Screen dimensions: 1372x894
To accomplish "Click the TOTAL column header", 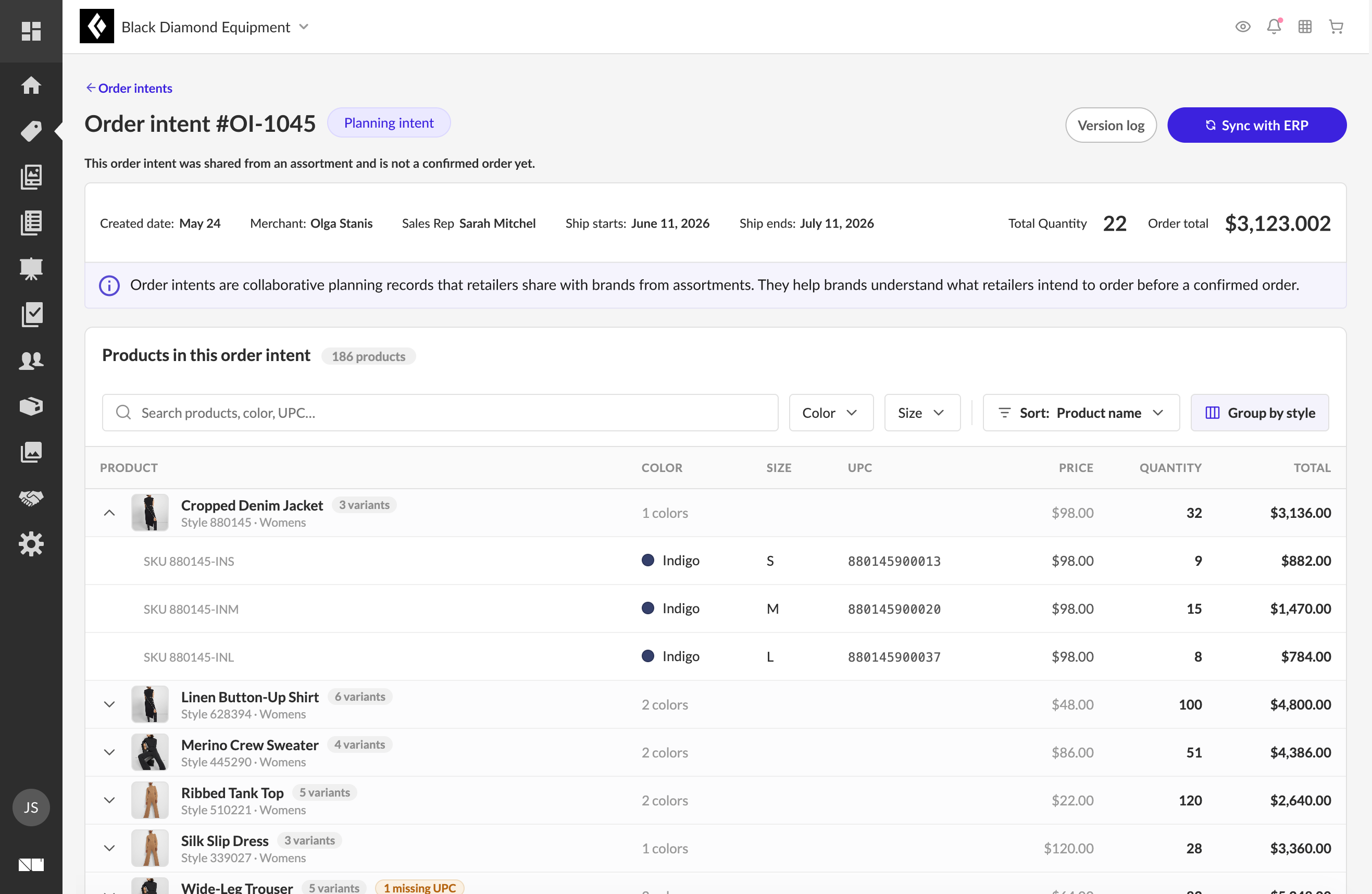I will point(1312,467).
